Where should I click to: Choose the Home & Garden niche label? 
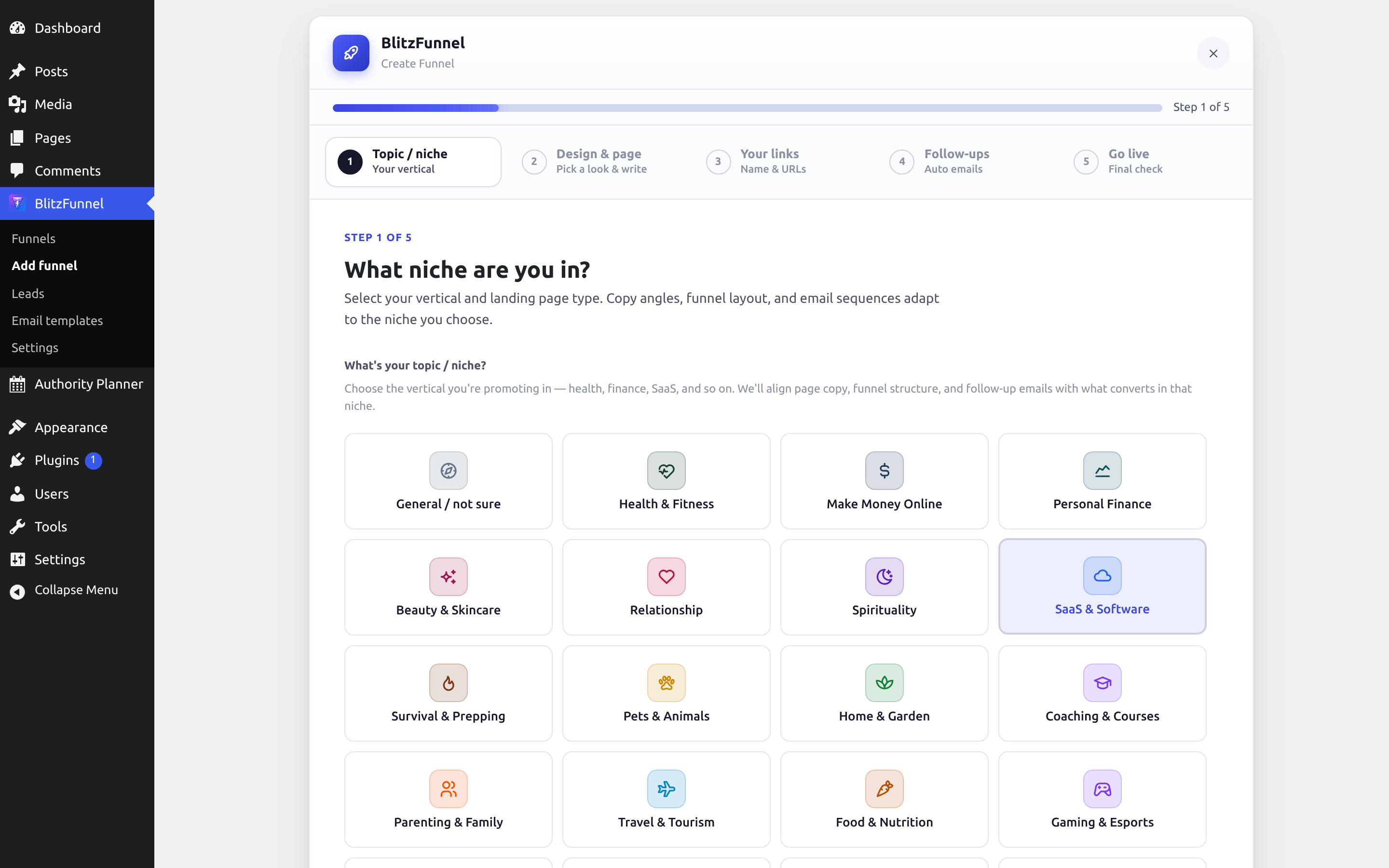point(884,716)
